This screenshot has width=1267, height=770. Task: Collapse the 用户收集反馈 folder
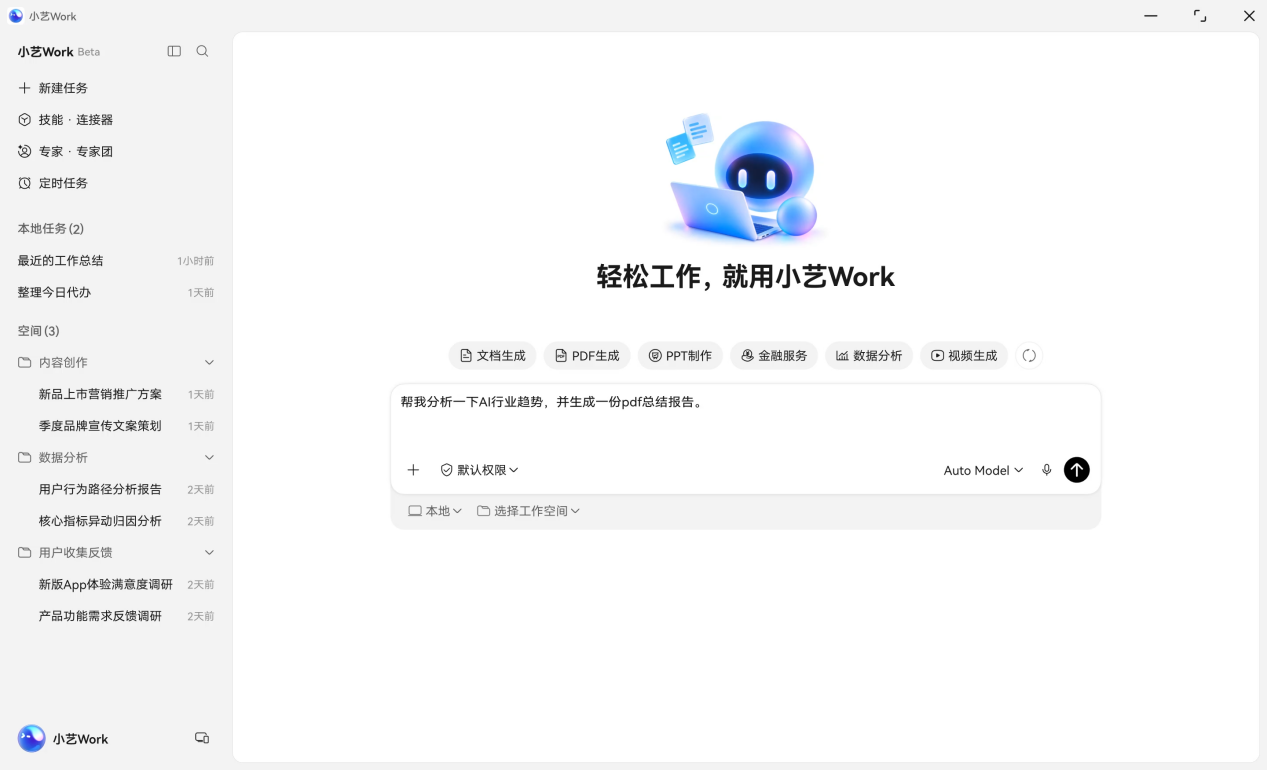[209, 552]
